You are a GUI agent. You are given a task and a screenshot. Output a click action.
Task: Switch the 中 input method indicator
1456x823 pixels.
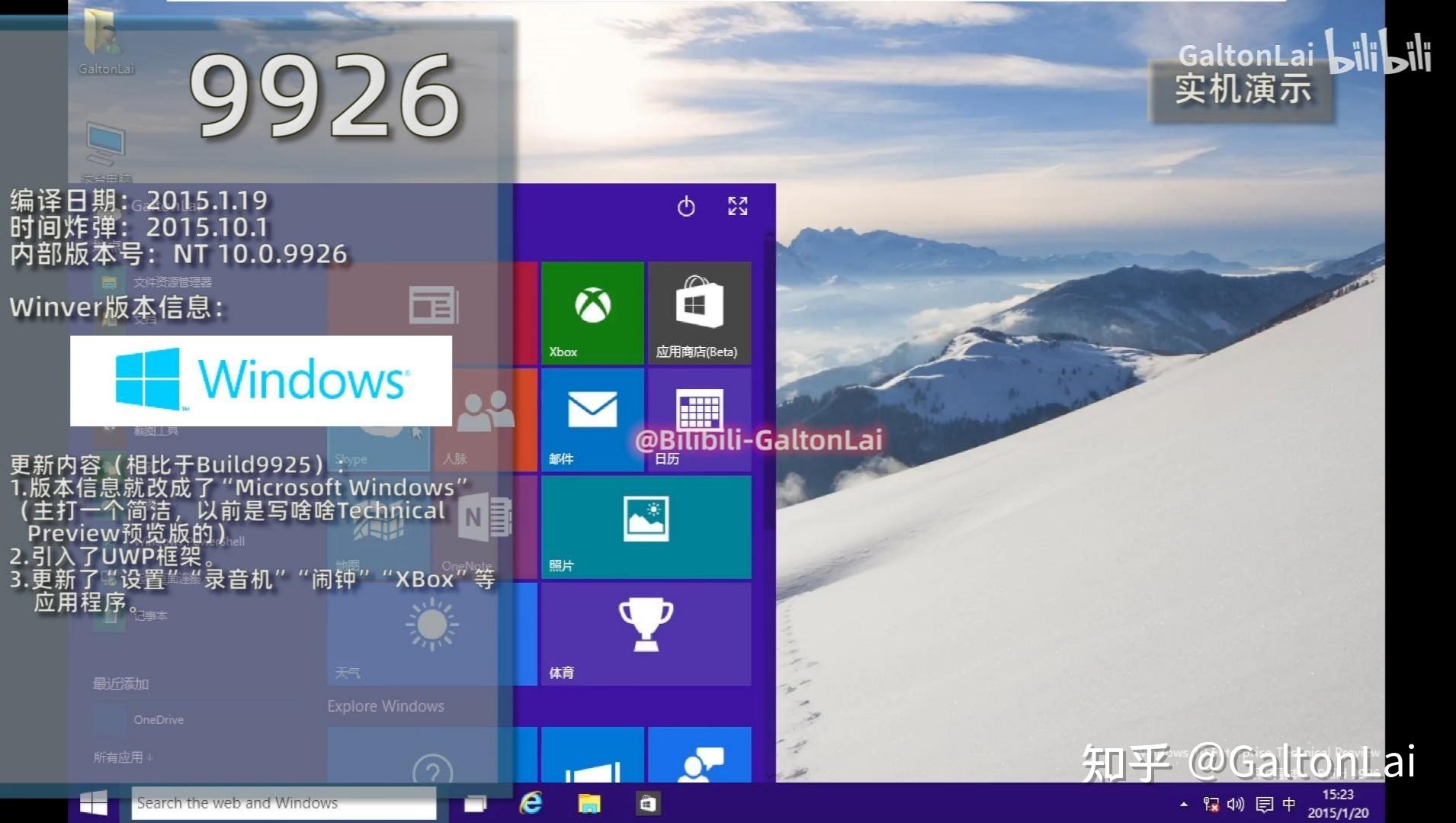point(1289,804)
